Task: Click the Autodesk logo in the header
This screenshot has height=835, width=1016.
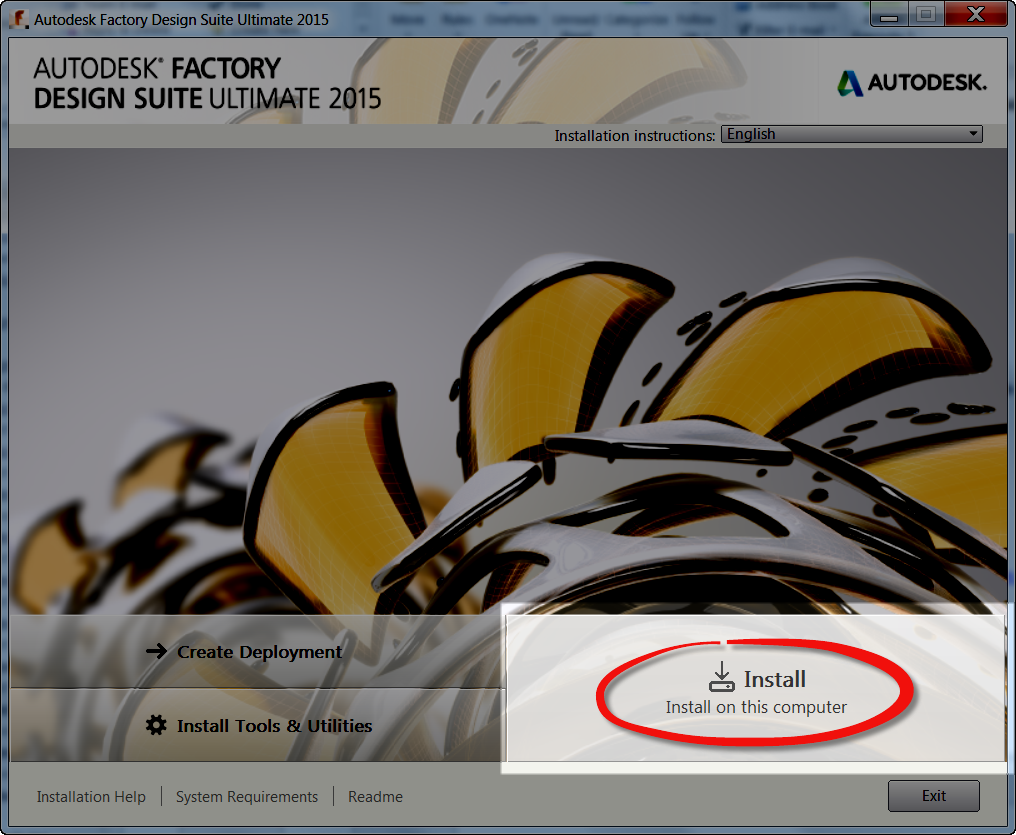Action: [x=912, y=83]
